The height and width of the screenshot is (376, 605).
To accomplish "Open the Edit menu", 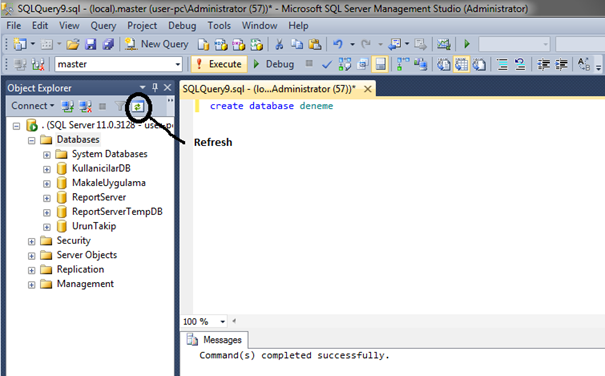I will [40, 25].
